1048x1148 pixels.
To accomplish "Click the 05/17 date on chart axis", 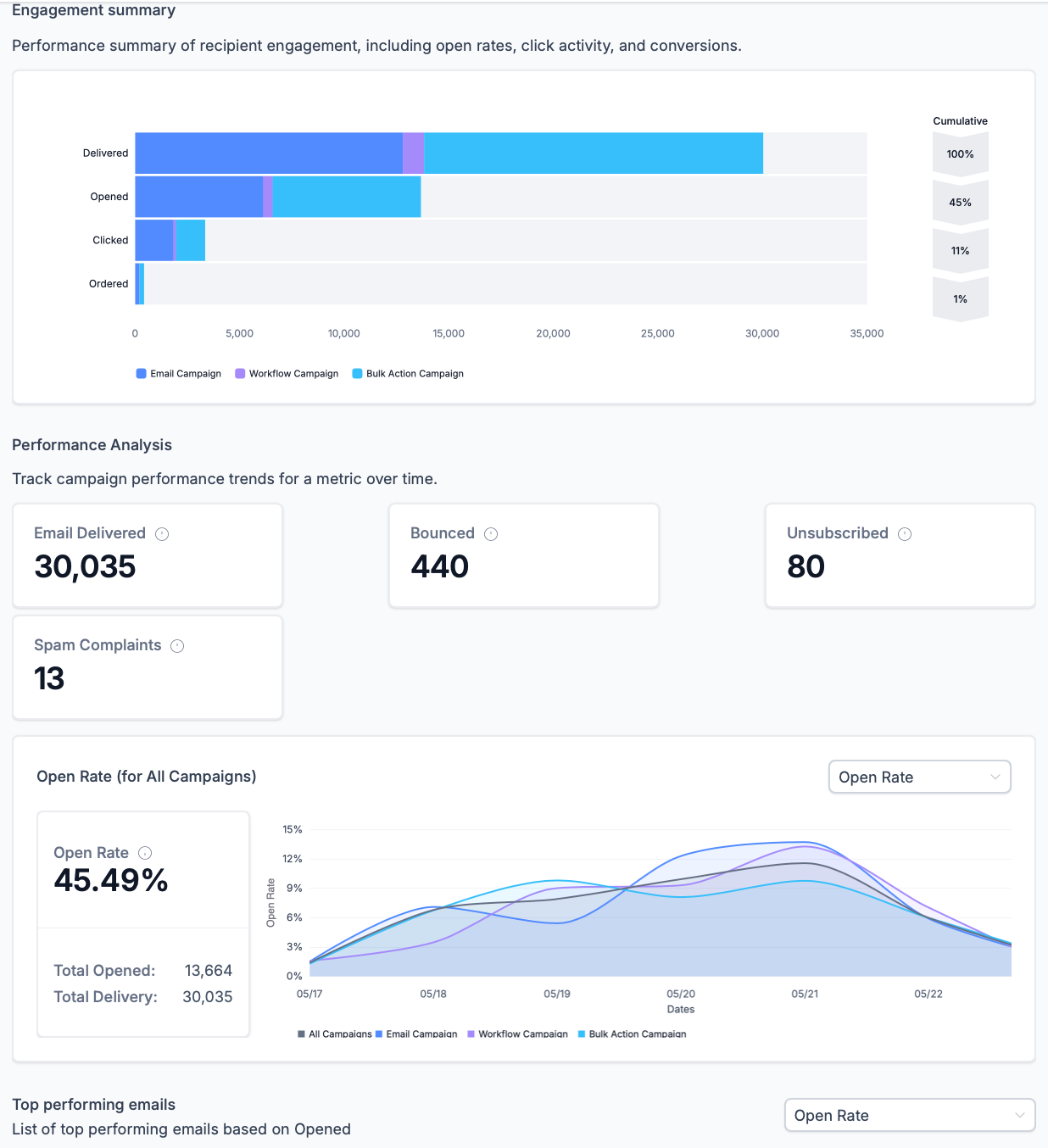I will click(309, 994).
